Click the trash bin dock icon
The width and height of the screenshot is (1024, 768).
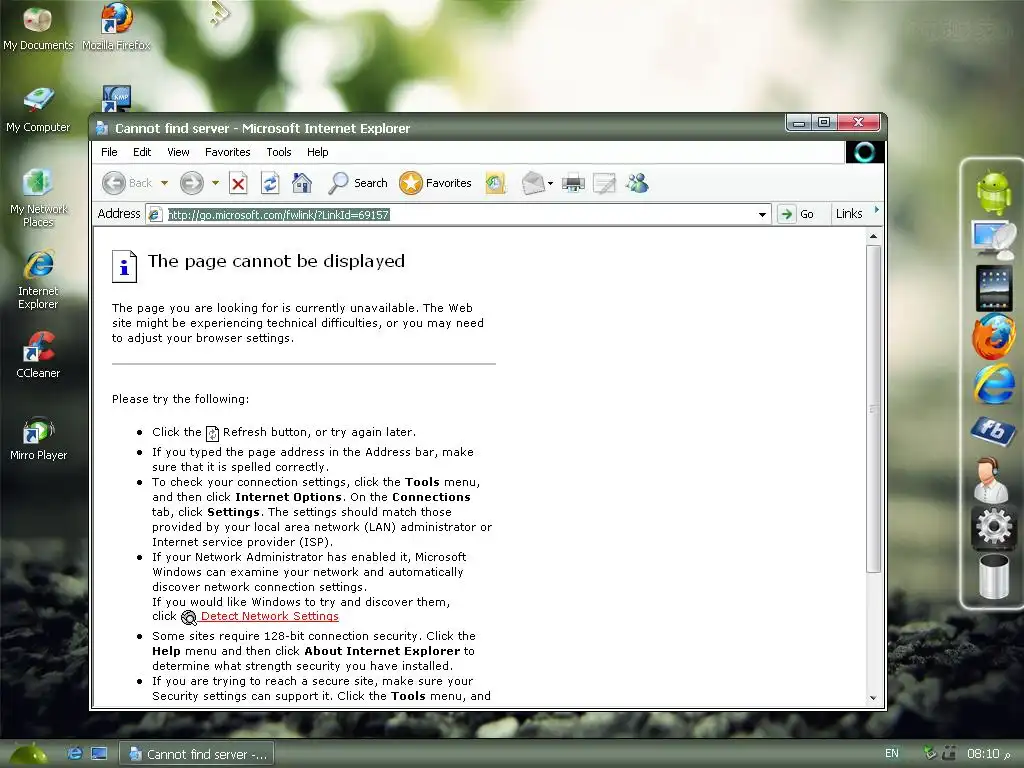point(993,575)
